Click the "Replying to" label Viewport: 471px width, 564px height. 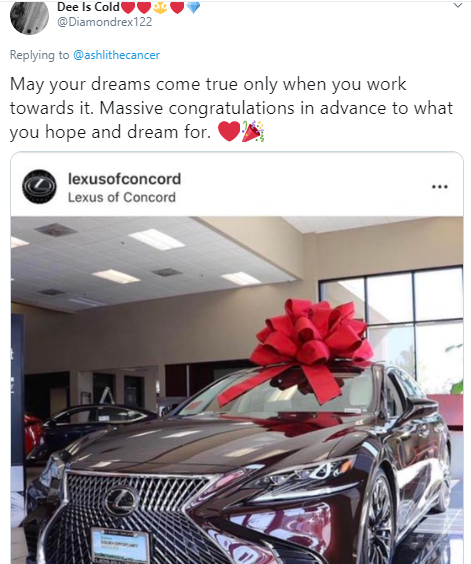(39, 55)
